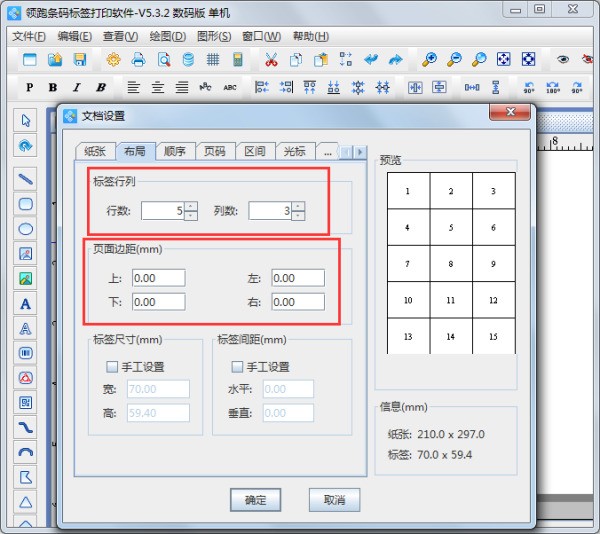Click the printer icon in toolbar
This screenshot has width=600, height=534.
[x=138, y=60]
